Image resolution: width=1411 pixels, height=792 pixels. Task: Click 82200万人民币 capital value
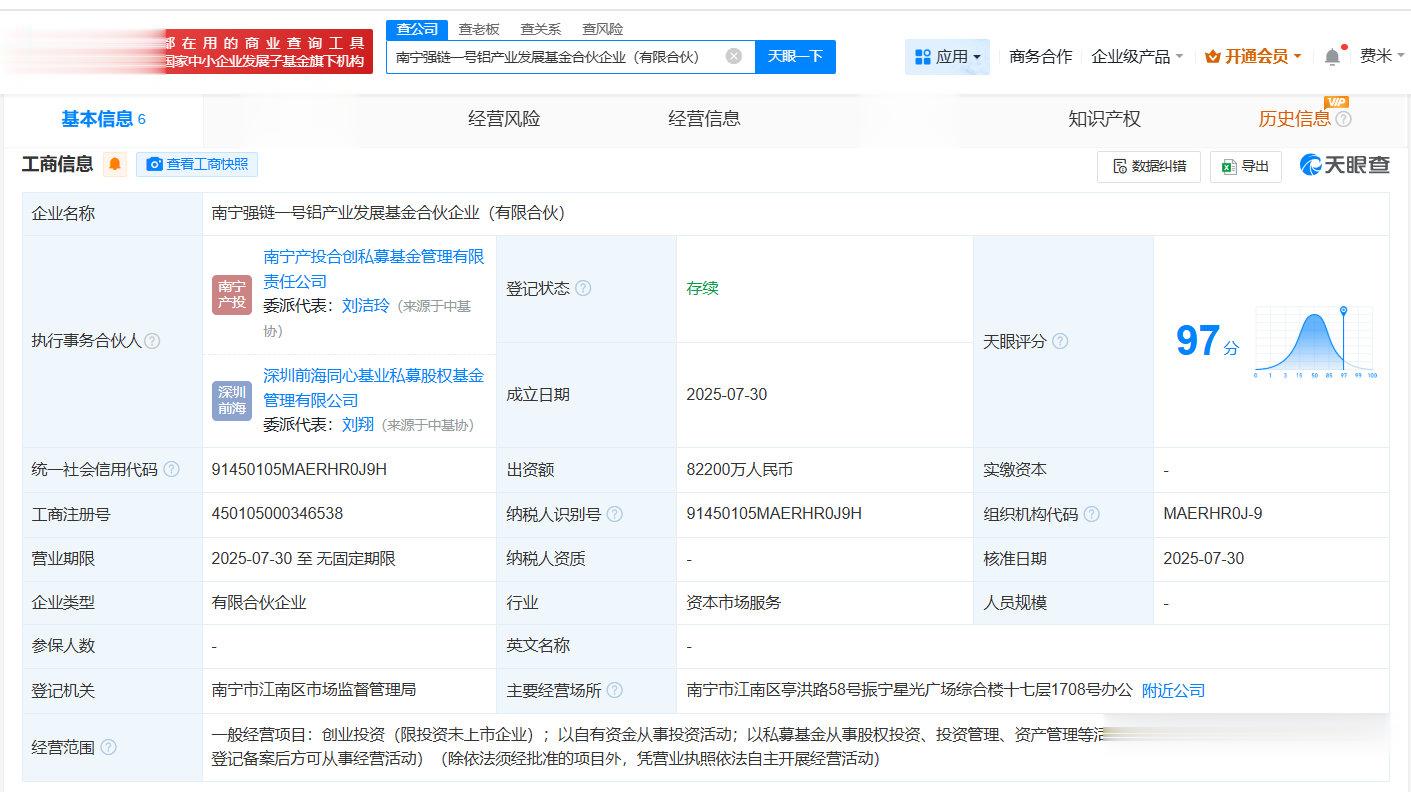tap(739, 469)
